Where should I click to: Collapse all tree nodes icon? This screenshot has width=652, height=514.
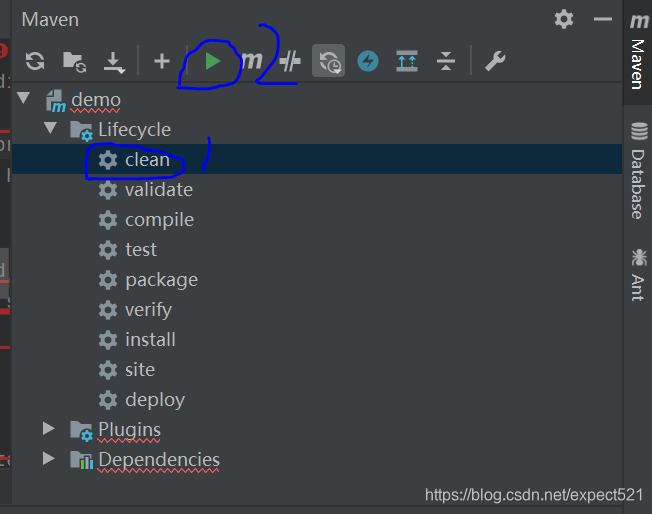tap(446, 61)
